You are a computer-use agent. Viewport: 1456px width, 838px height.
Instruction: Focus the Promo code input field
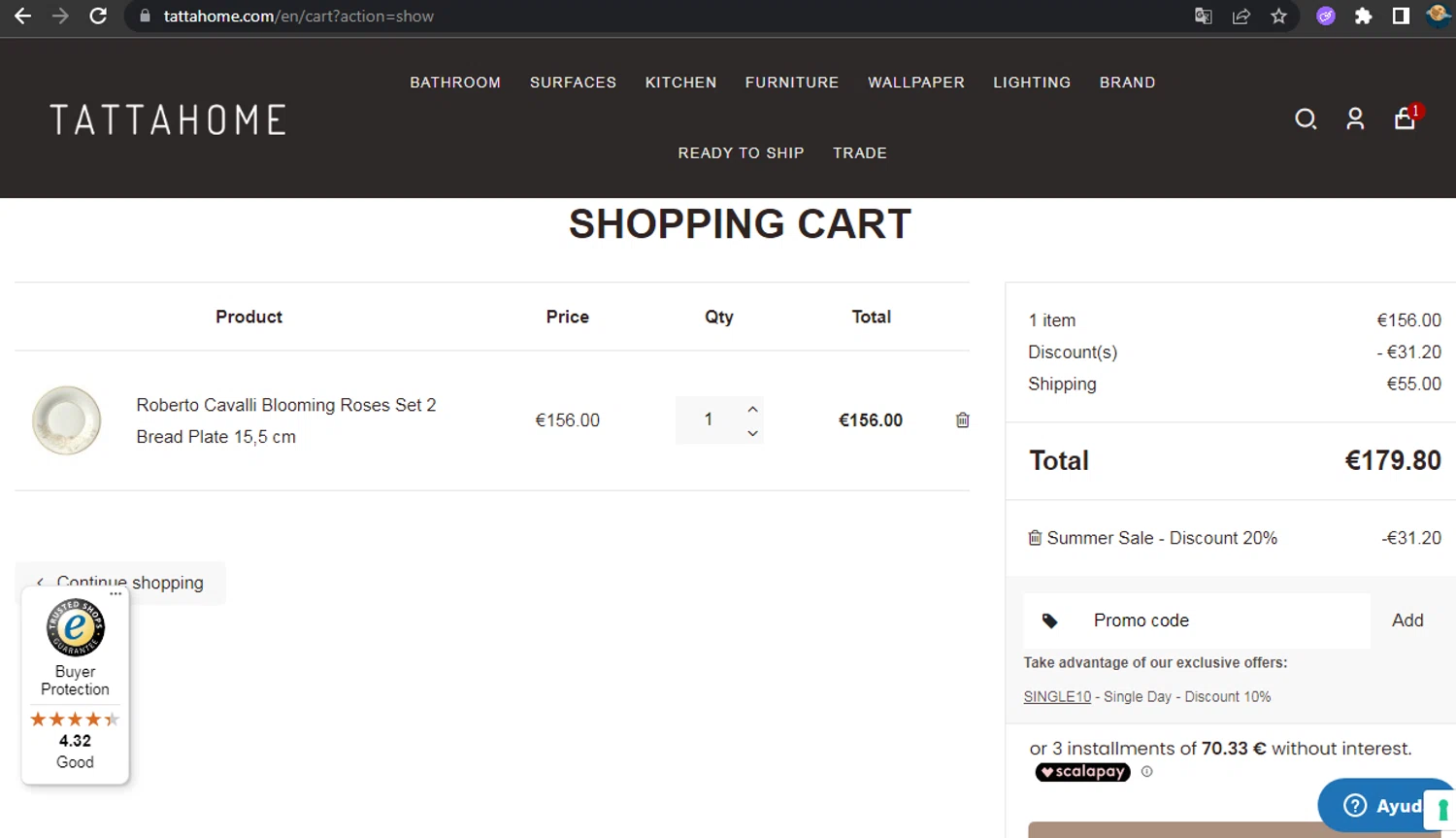1197,620
